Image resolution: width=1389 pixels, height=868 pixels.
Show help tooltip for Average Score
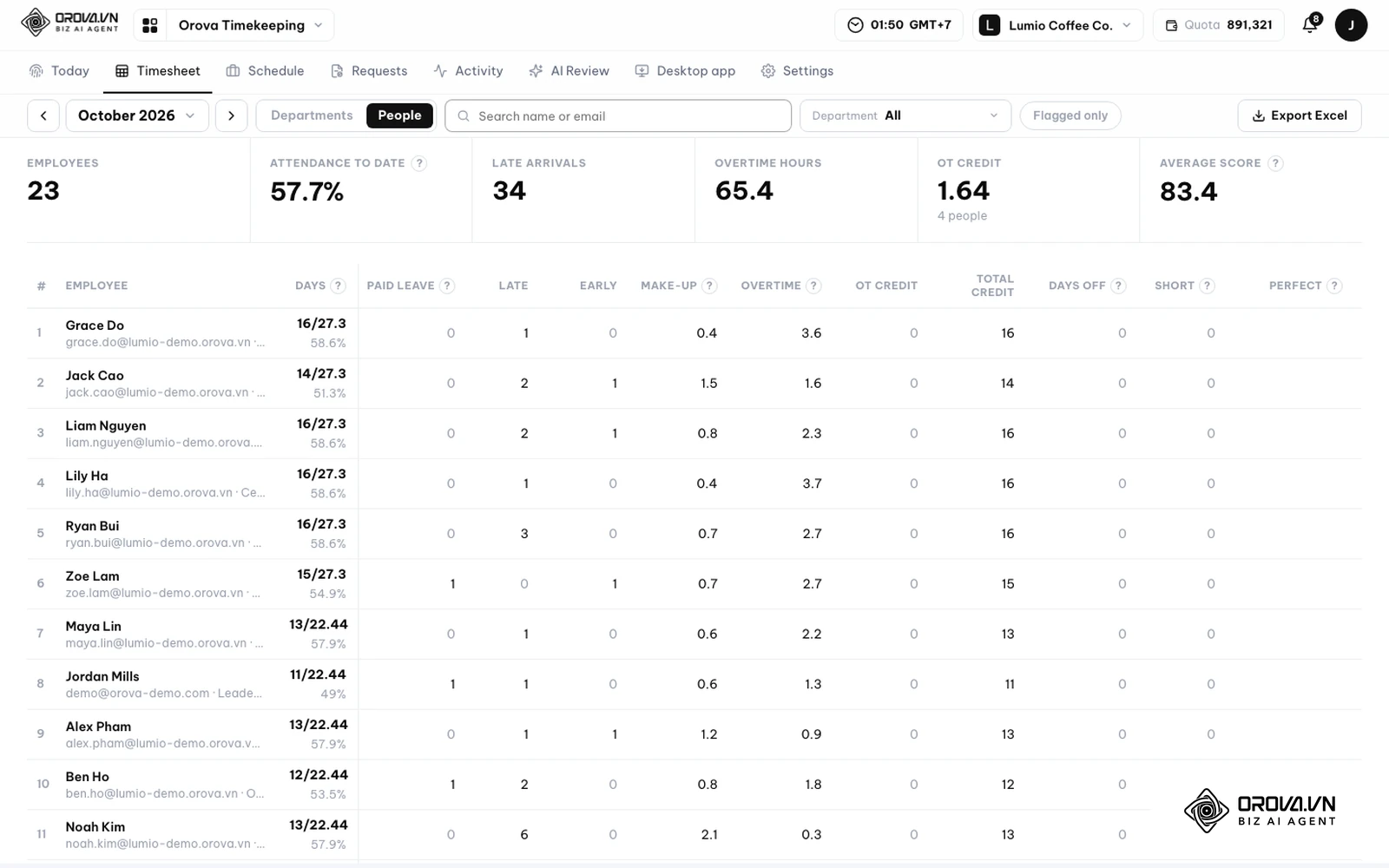pos(1275,163)
